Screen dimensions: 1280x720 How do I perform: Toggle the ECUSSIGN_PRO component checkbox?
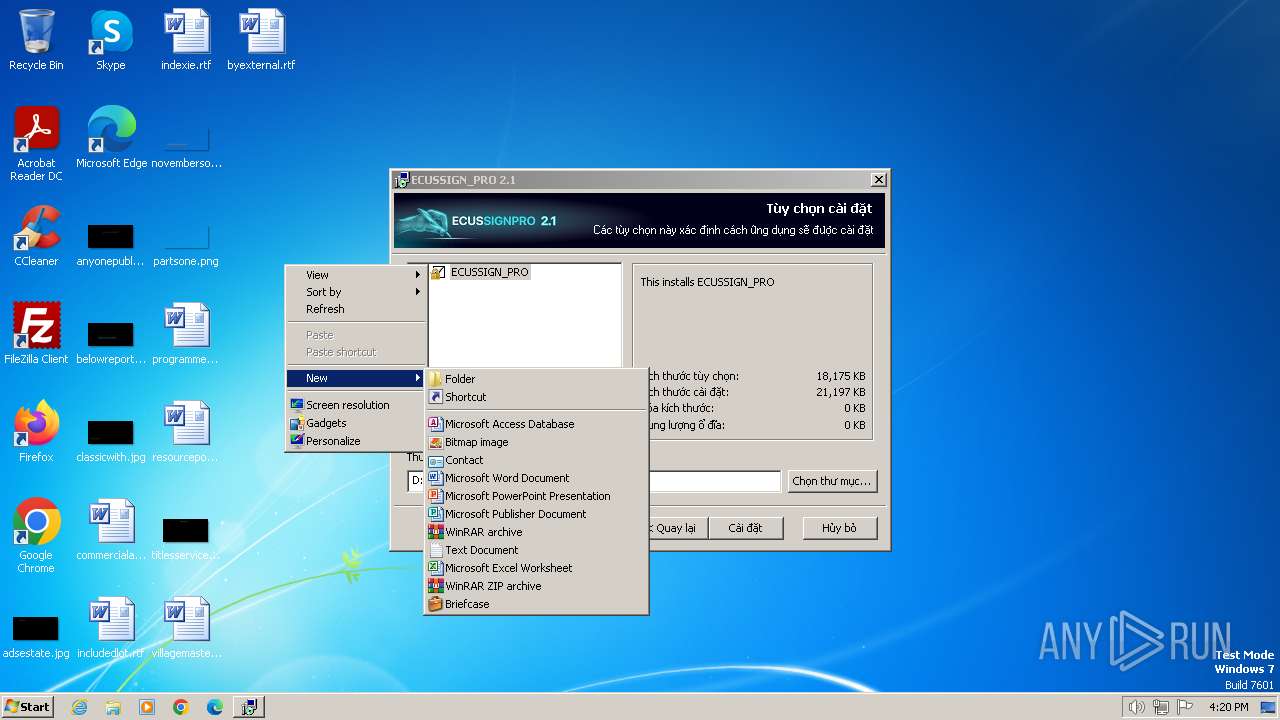tap(437, 272)
